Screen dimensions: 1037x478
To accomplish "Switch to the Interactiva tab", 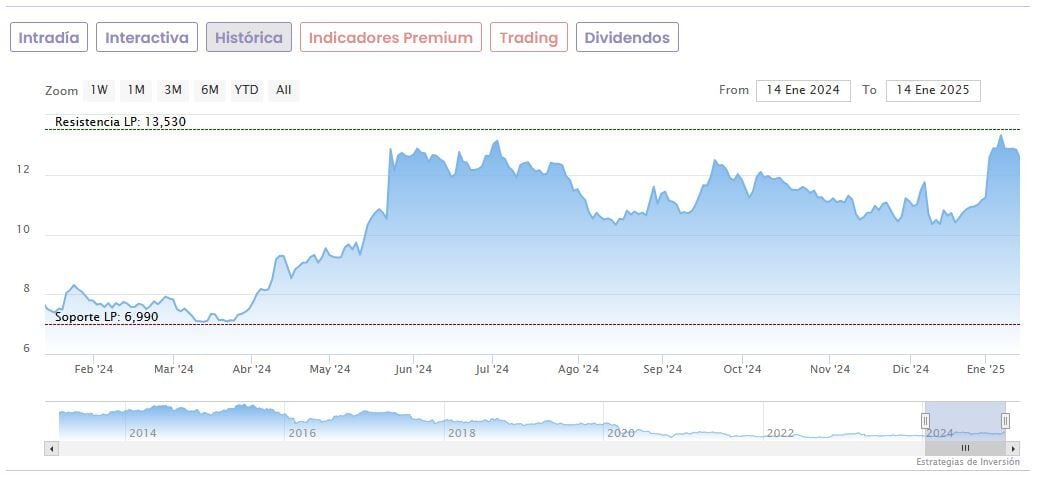I will click(x=147, y=38).
